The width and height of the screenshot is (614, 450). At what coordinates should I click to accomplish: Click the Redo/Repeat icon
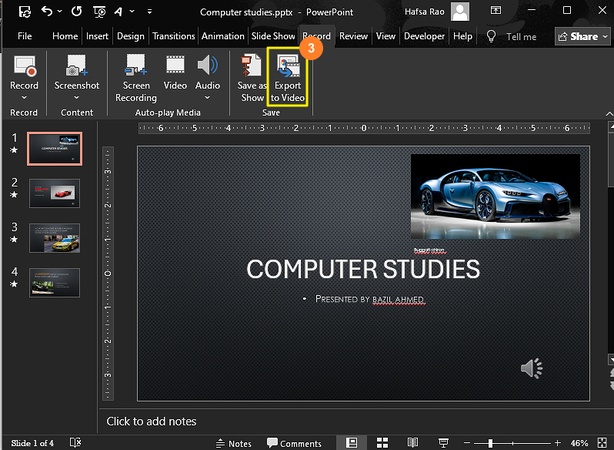pyautogui.click(x=76, y=11)
